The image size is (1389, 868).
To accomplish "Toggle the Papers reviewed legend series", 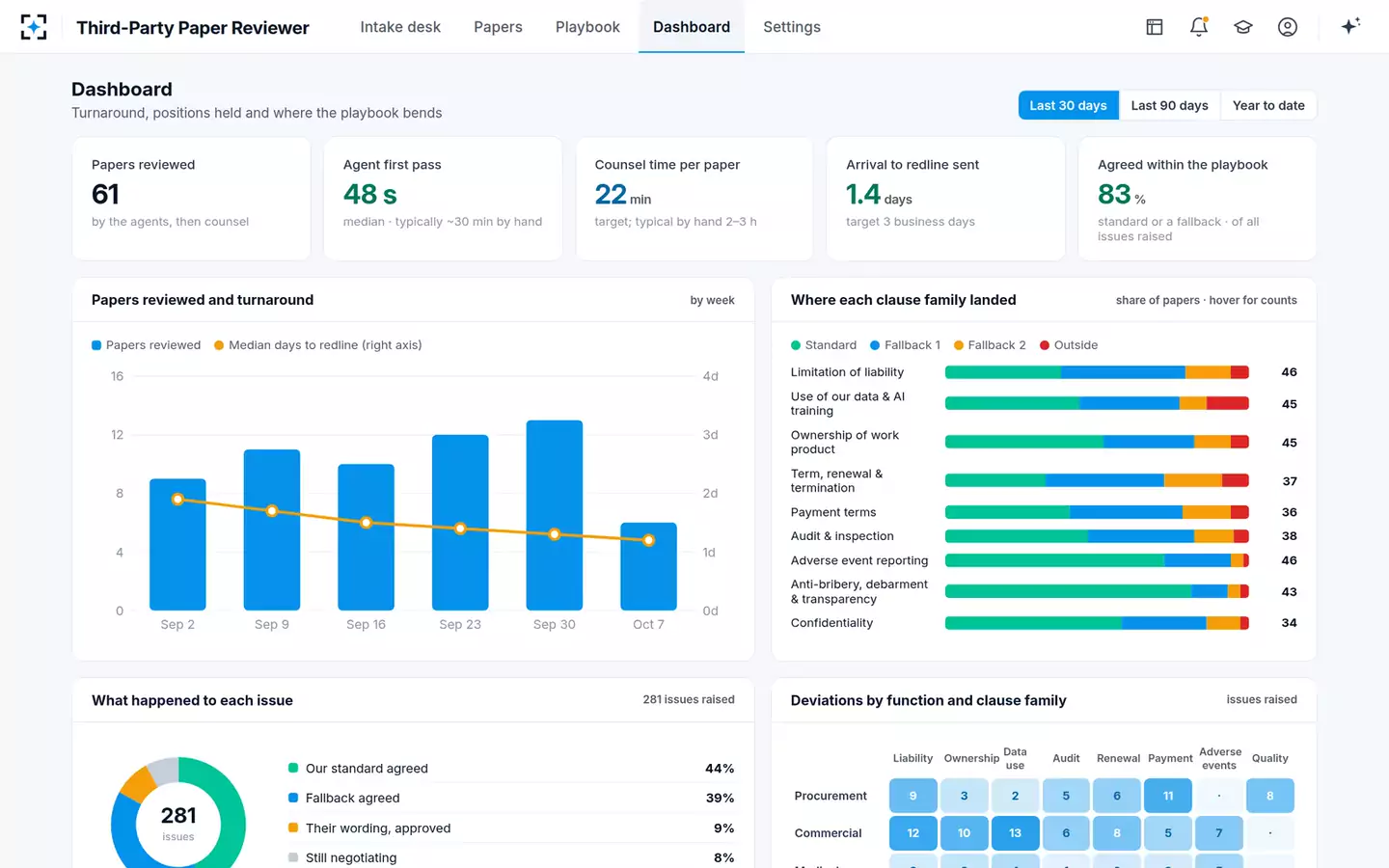I will click(x=147, y=345).
